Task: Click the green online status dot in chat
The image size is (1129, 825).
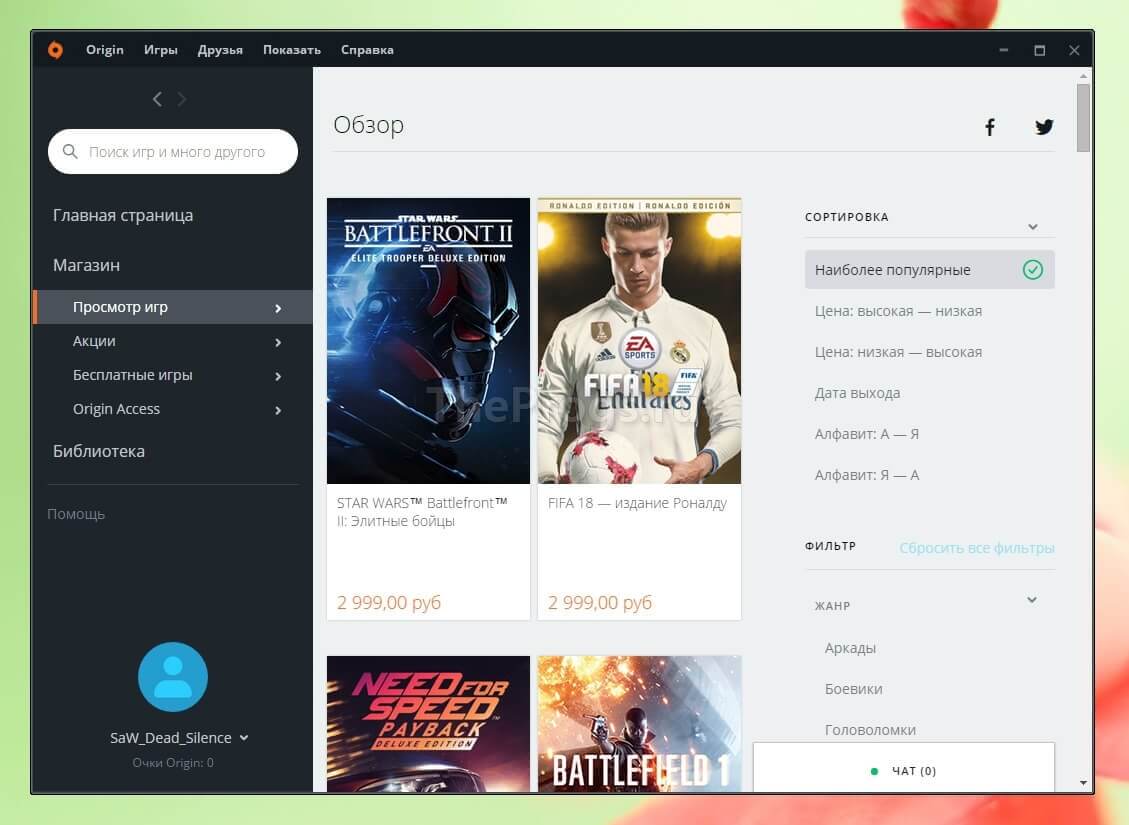Action: (874, 771)
